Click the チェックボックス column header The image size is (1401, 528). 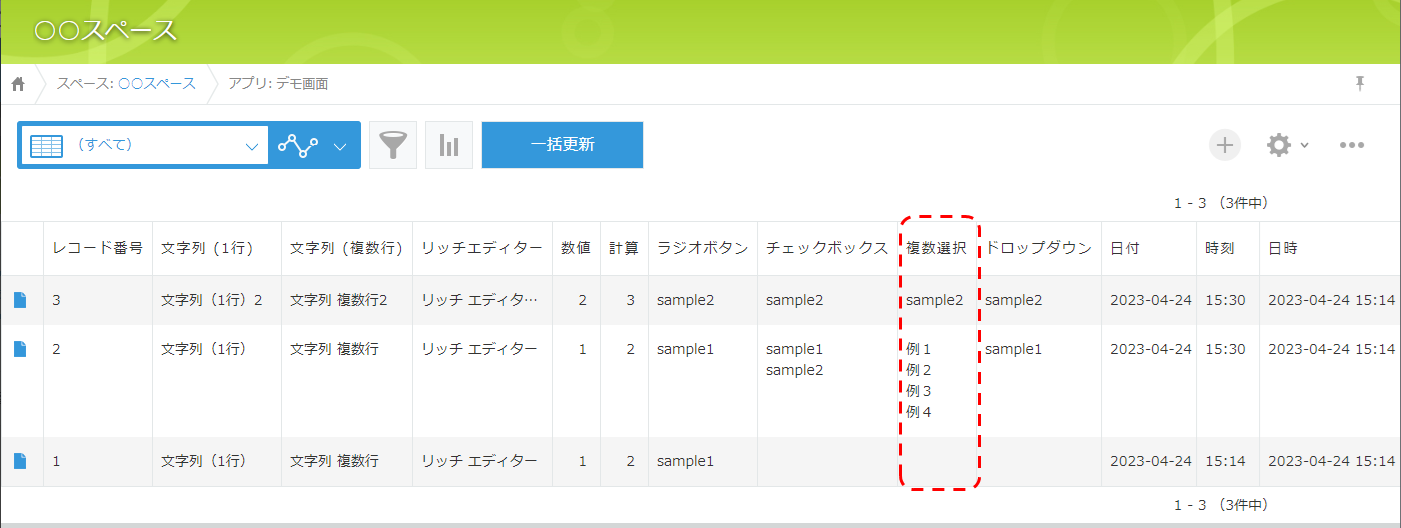826,248
